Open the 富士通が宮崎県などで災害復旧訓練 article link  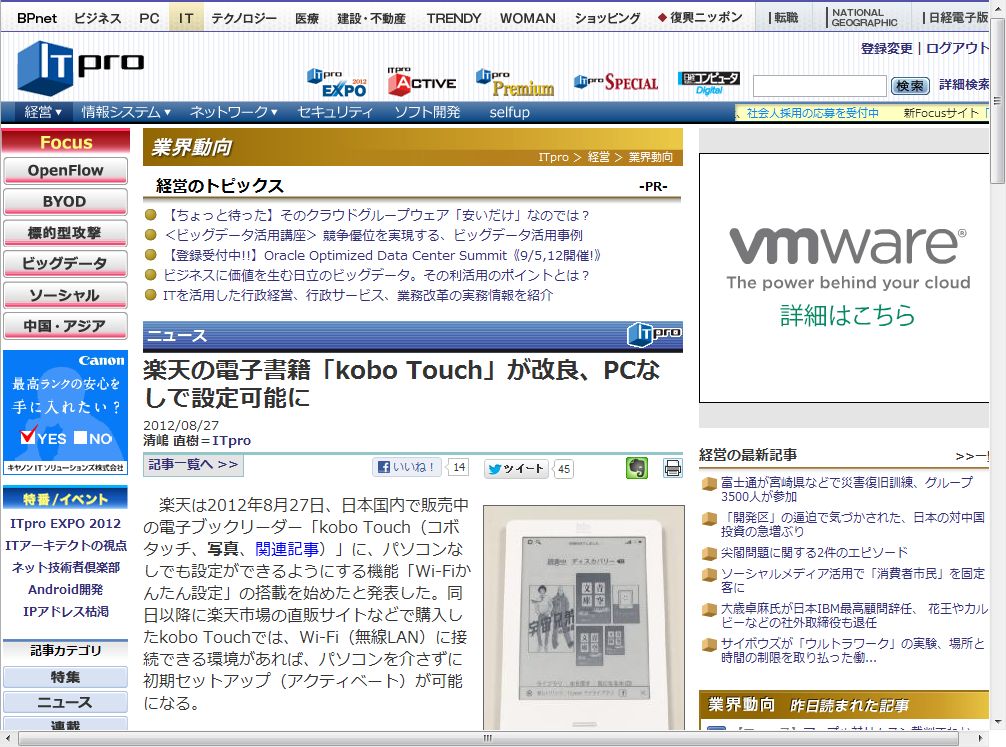pos(846,489)
